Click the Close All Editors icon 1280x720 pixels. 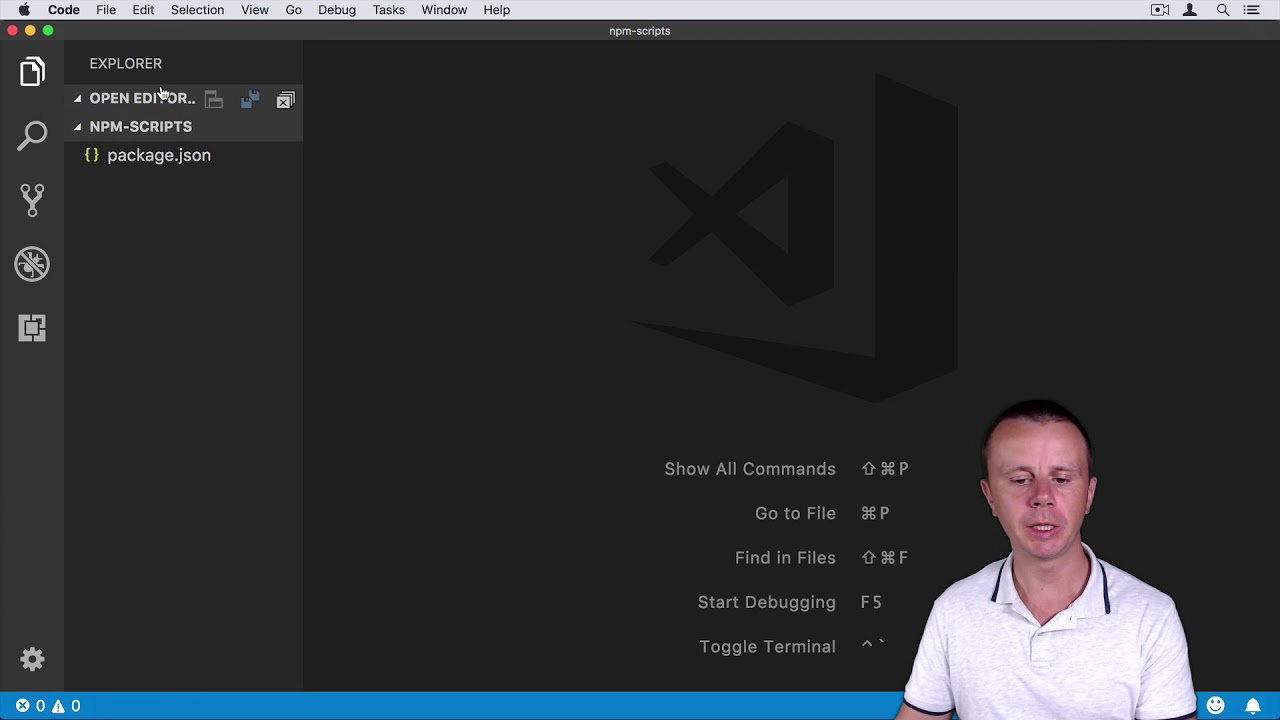pyautogui.click(x=286, y=99)
